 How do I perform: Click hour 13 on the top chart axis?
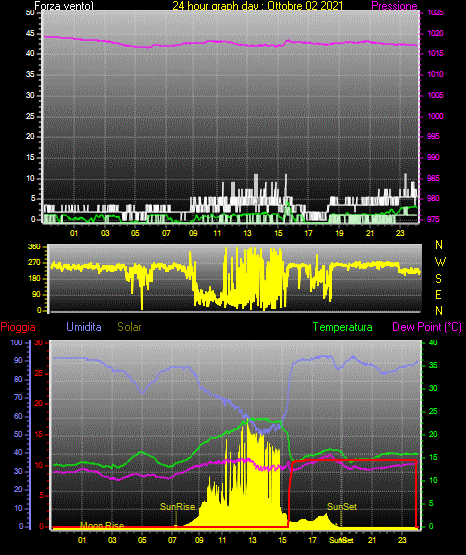247,233
